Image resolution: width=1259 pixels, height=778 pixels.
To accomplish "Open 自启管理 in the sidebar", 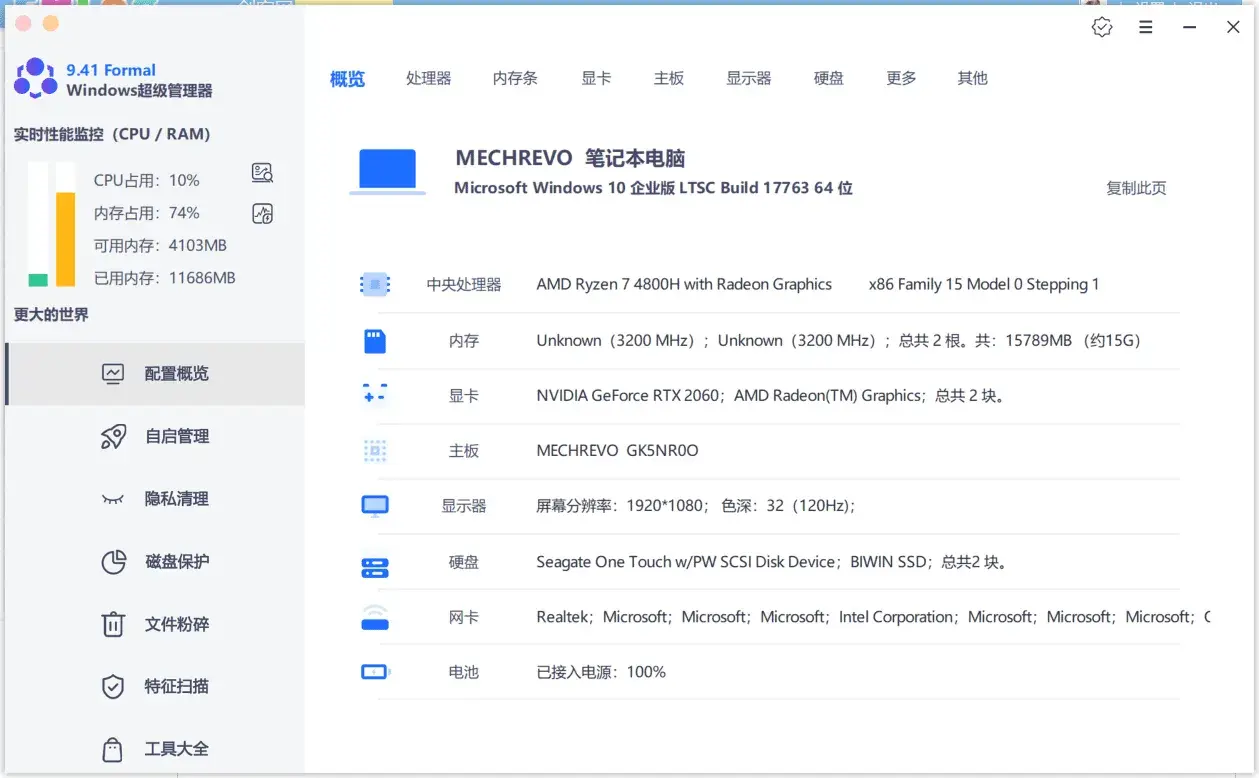I will [155, 436].
